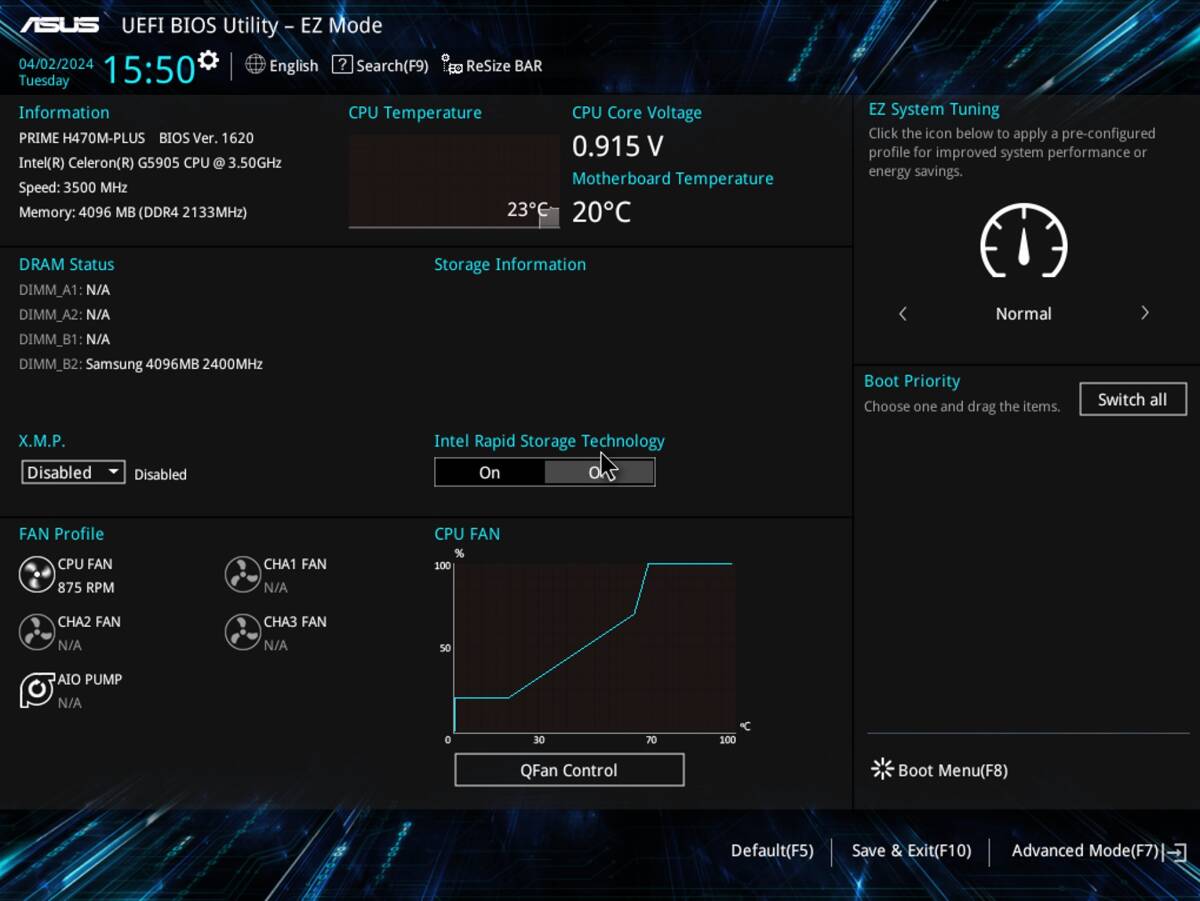The height and width of the screenshot is (901, 1200).
Task: Click the CPU FAN icon
Action: (36, 575)
